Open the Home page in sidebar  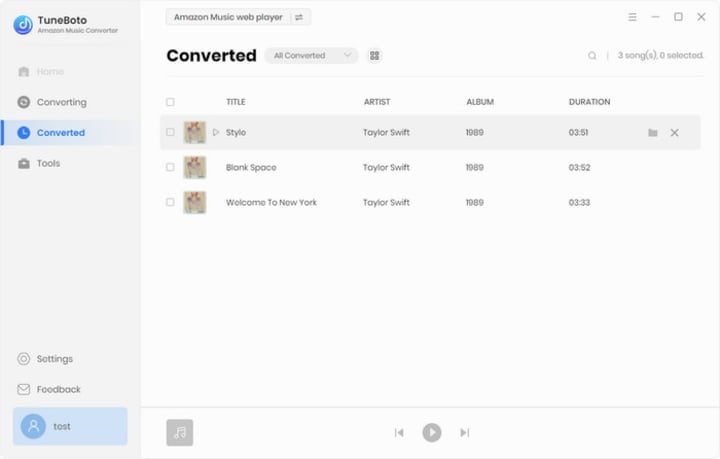(41, 72)
